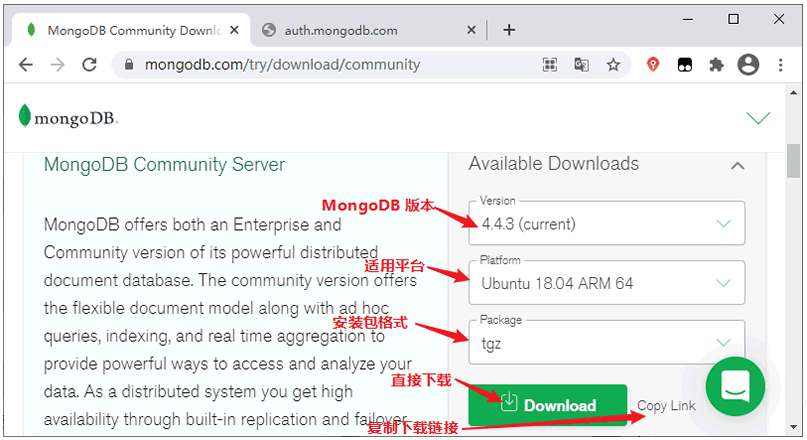Reload the current page
This screenshot has width=807, height=440.
click(x=90, y=65)
